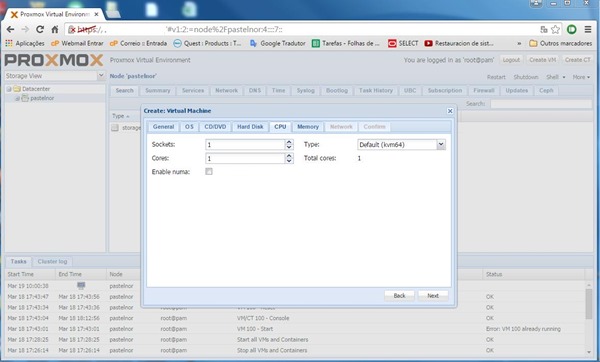The height and width of the screenshot is (362, 600).
Task: Open the Storage View dropdown
Action: pos(101,76)
